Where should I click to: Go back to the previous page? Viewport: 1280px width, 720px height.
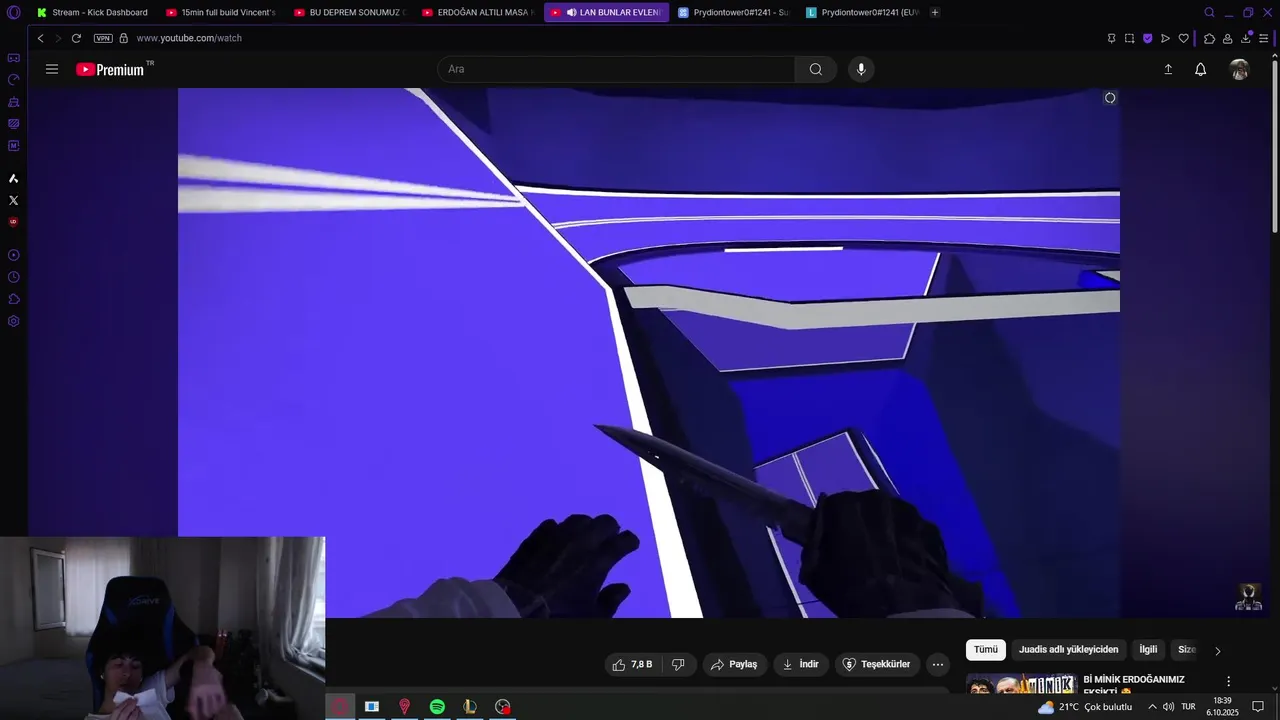(x=40, y=38)
